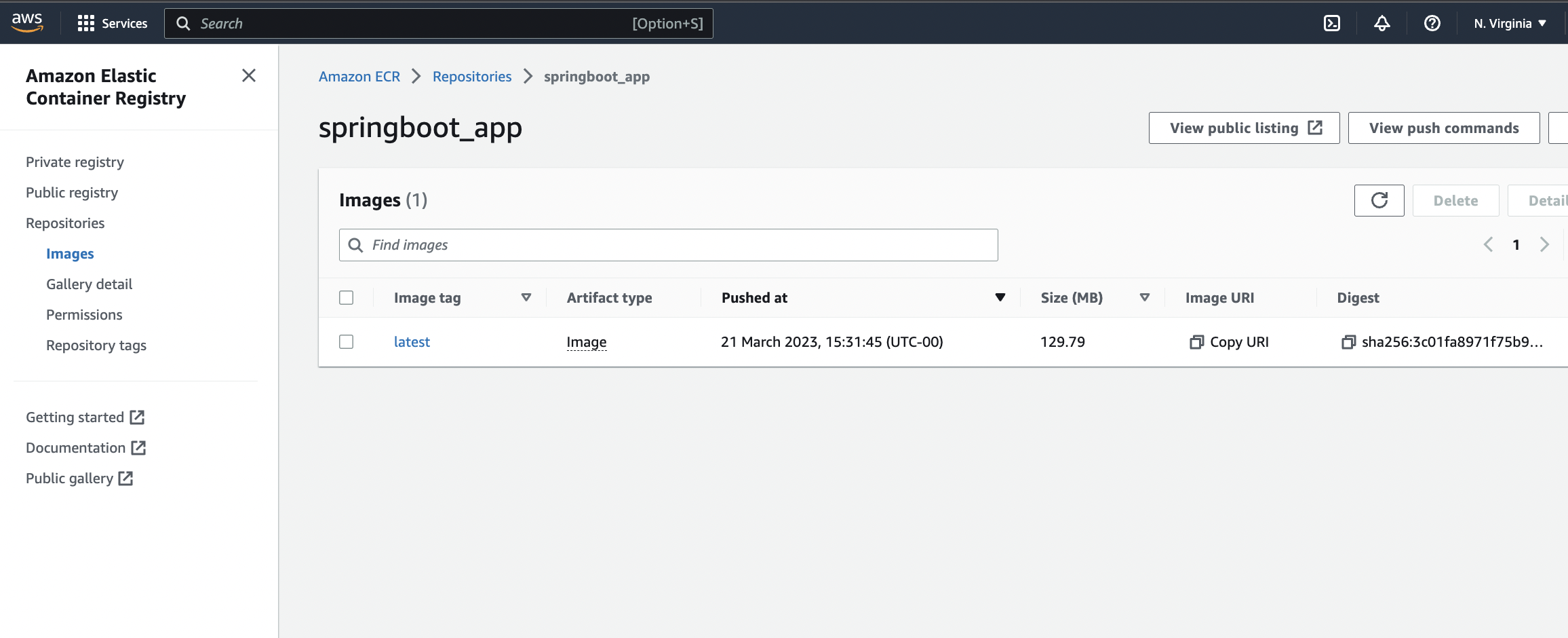Select the checkbox for the latest image
This screenshot has height=638, width=1568.
pos(346,341)
